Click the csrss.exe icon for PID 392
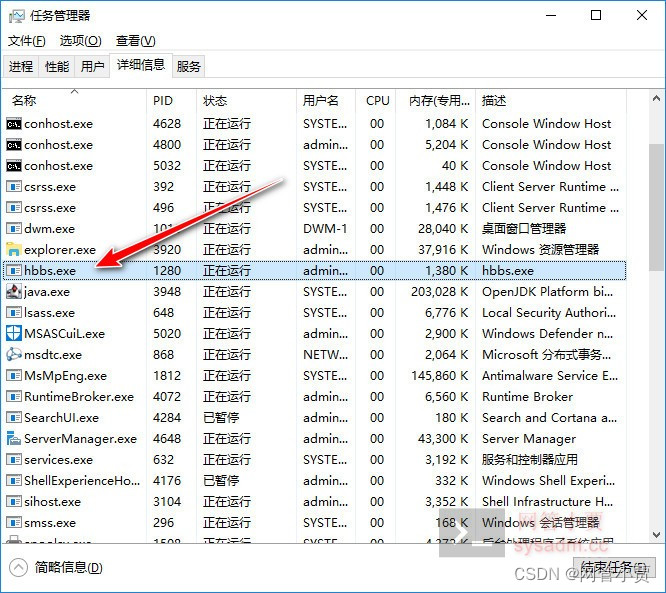Viewport: 666px width, 593px height. [x=14, y=187]
